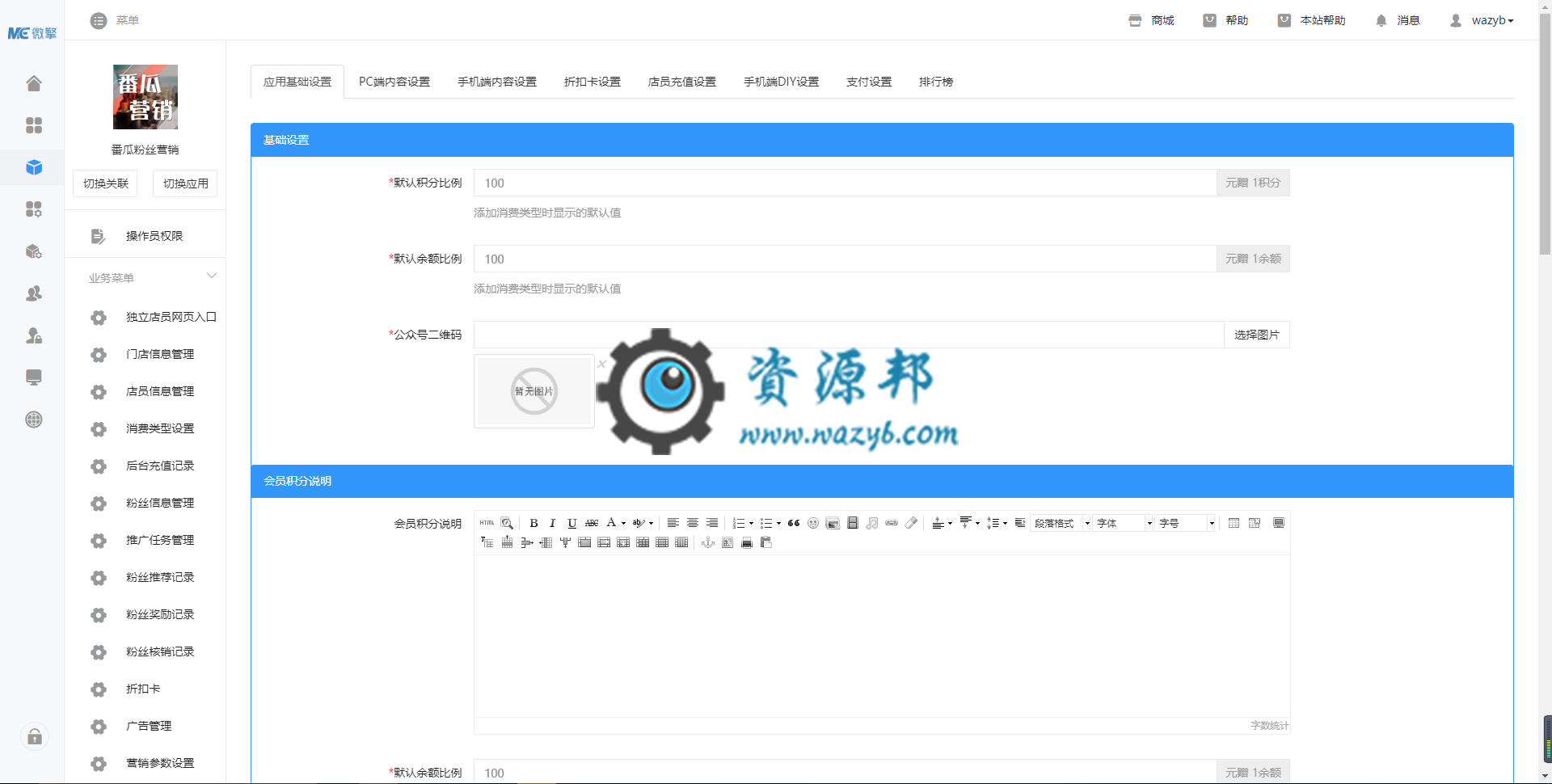Switch to 支付设置 tab
The image size is (1552, 784).
(x=869, y=82)
